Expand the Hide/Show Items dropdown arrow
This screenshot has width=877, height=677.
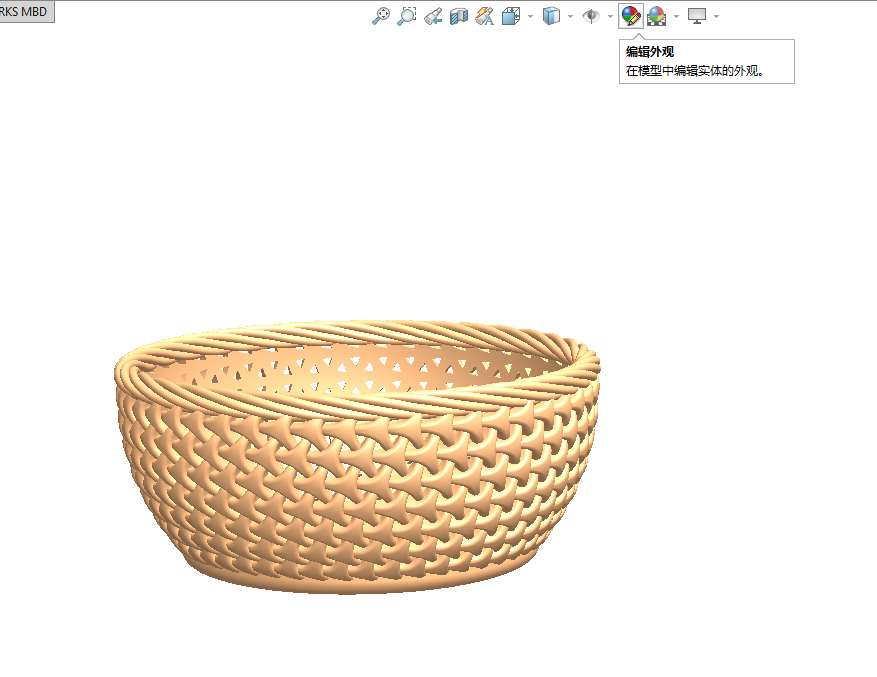610,16
